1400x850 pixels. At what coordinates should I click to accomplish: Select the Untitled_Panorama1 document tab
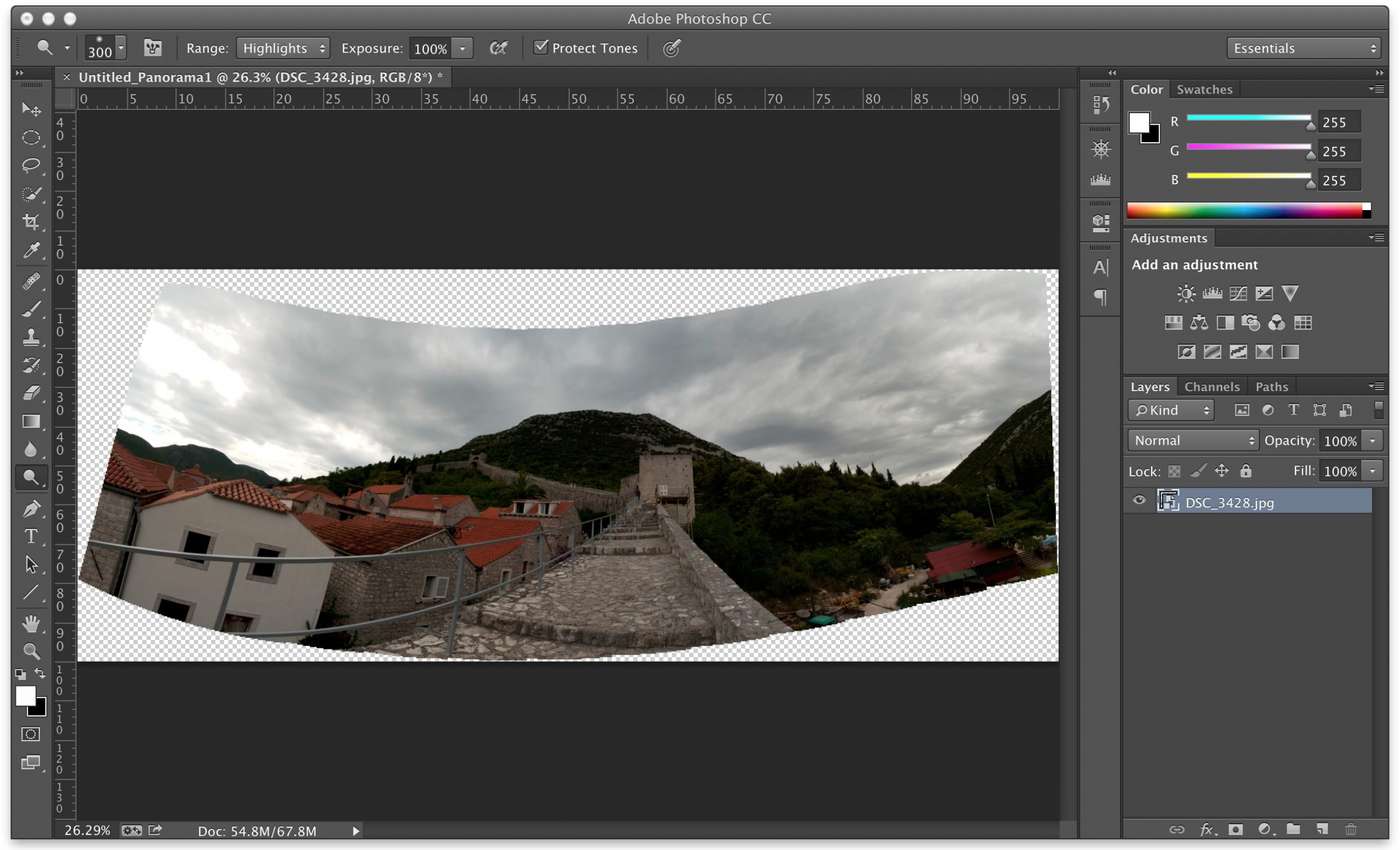(260, 77)
